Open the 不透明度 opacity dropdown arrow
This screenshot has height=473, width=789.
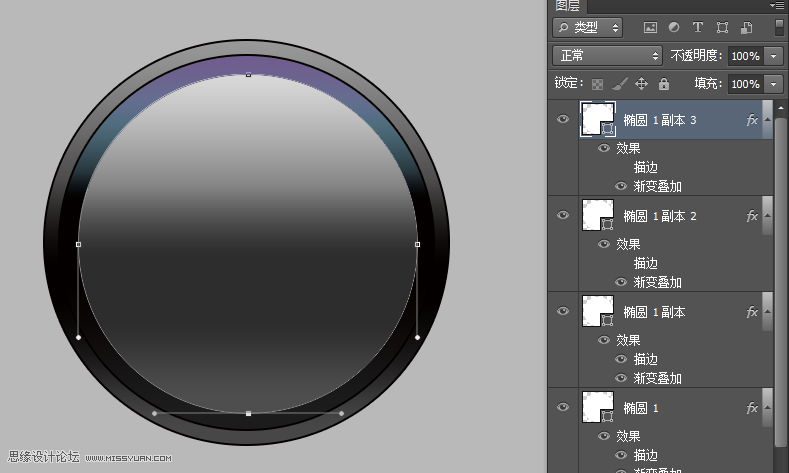click(x=773, y=56)
